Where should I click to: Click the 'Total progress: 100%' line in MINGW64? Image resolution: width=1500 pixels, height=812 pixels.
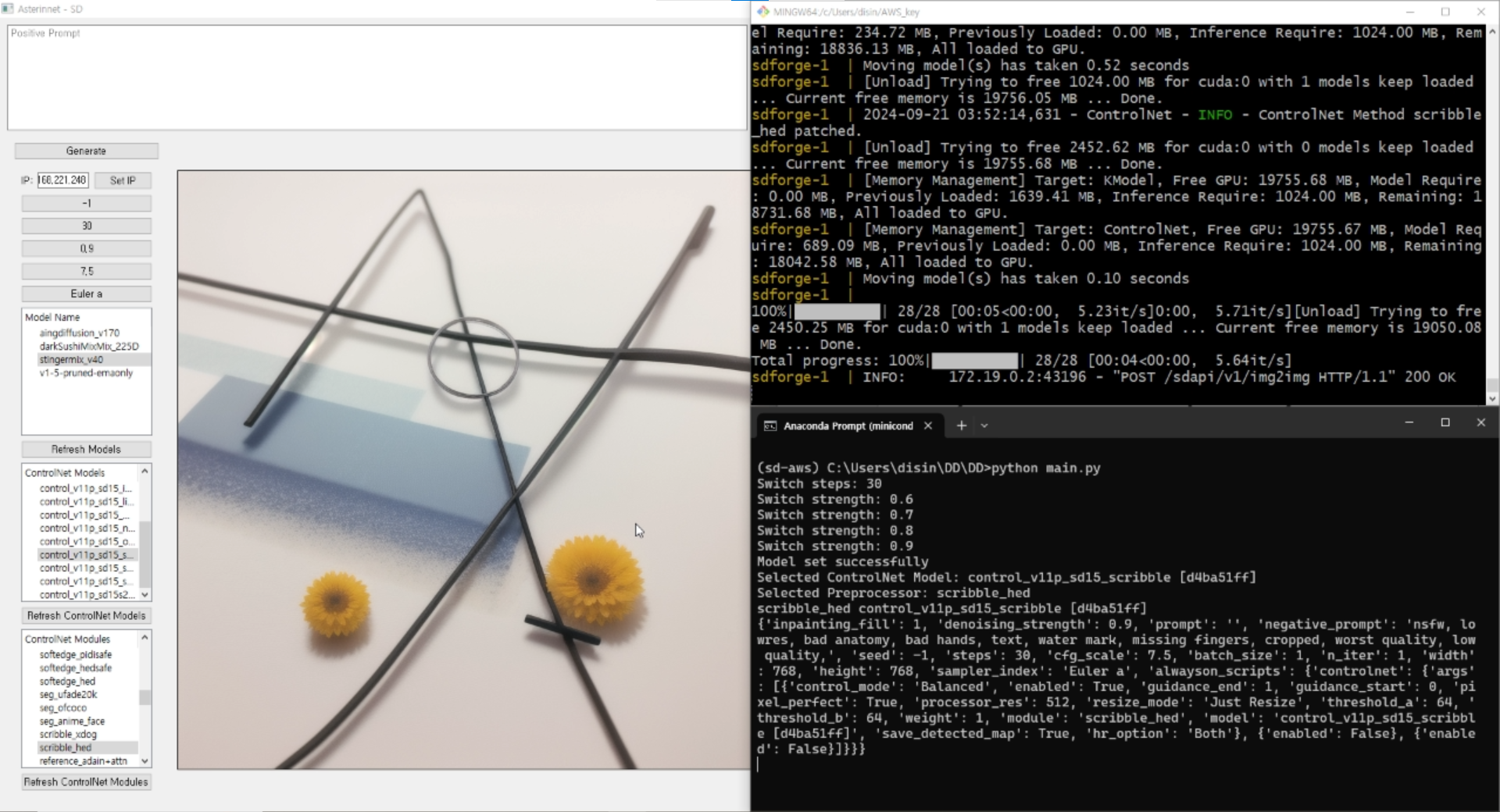point(1022,361)
